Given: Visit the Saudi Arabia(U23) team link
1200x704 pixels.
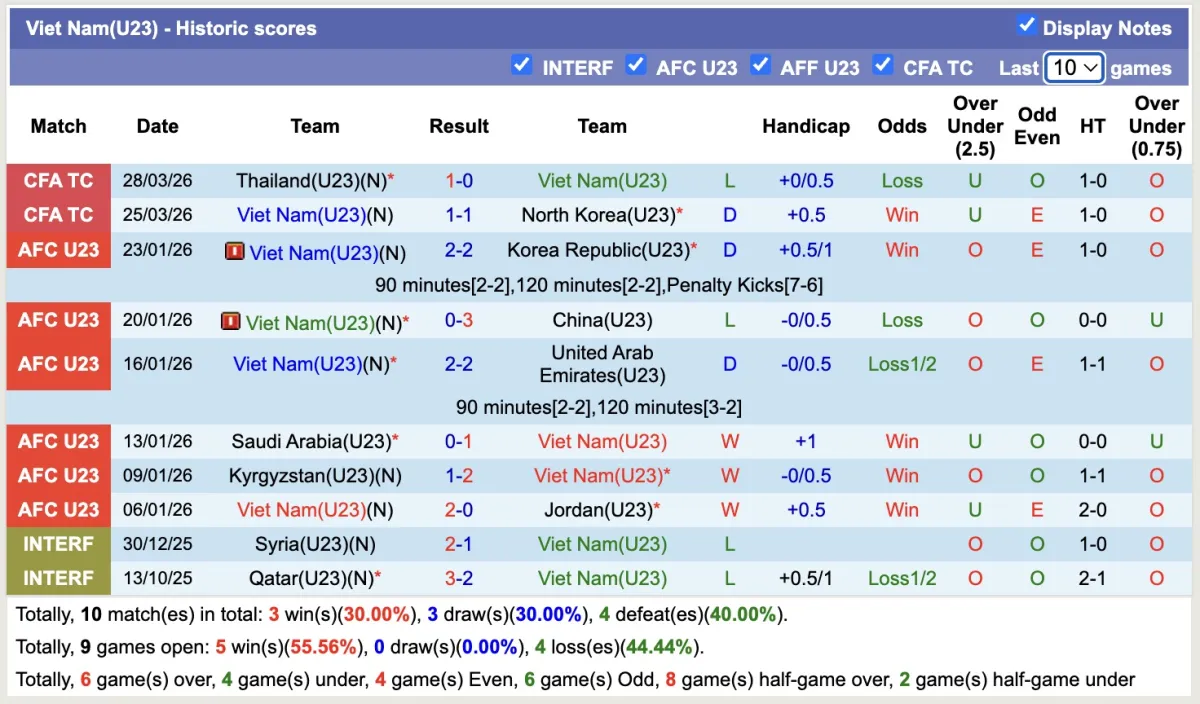Looking at the screenshot, I should click(310, 442).
